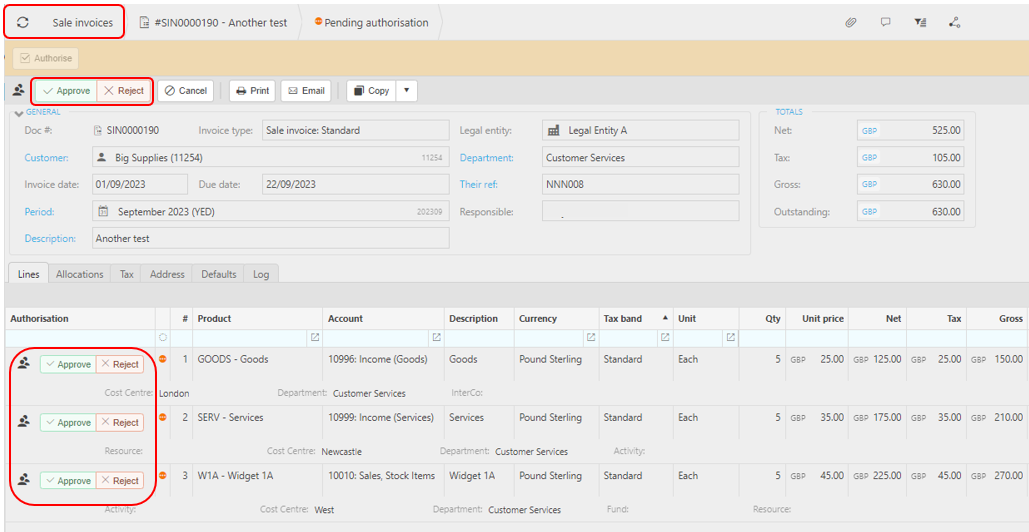Click the Description field with Another test

(270, 238)
